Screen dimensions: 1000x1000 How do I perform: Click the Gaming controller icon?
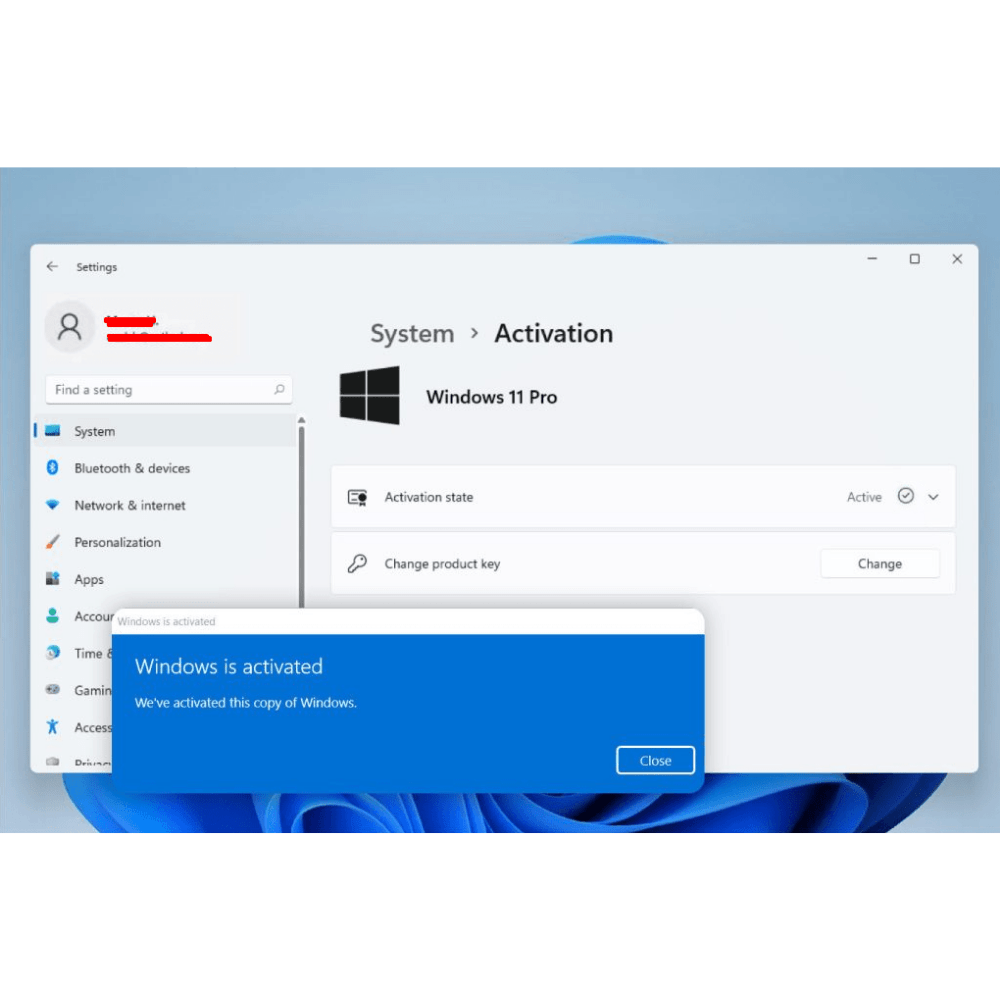53,689
